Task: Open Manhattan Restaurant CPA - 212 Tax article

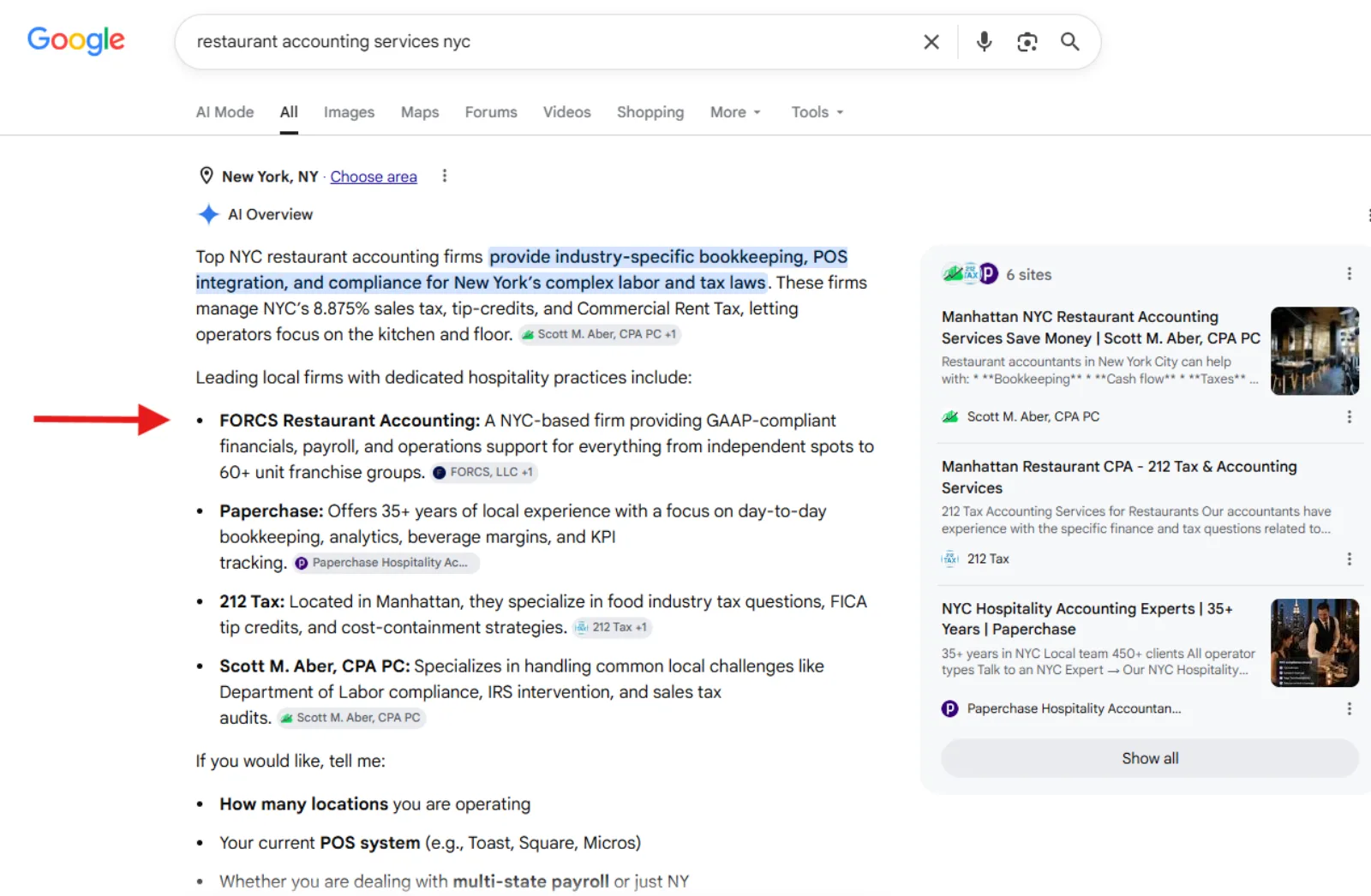Action: [1119, 477]
